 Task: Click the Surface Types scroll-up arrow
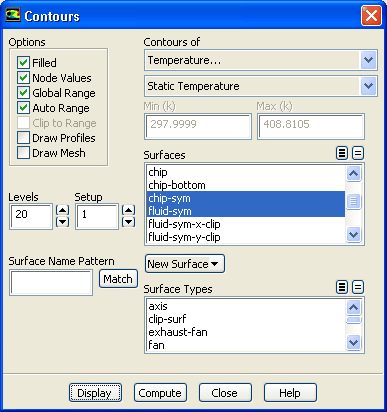[x=353, y=308]
